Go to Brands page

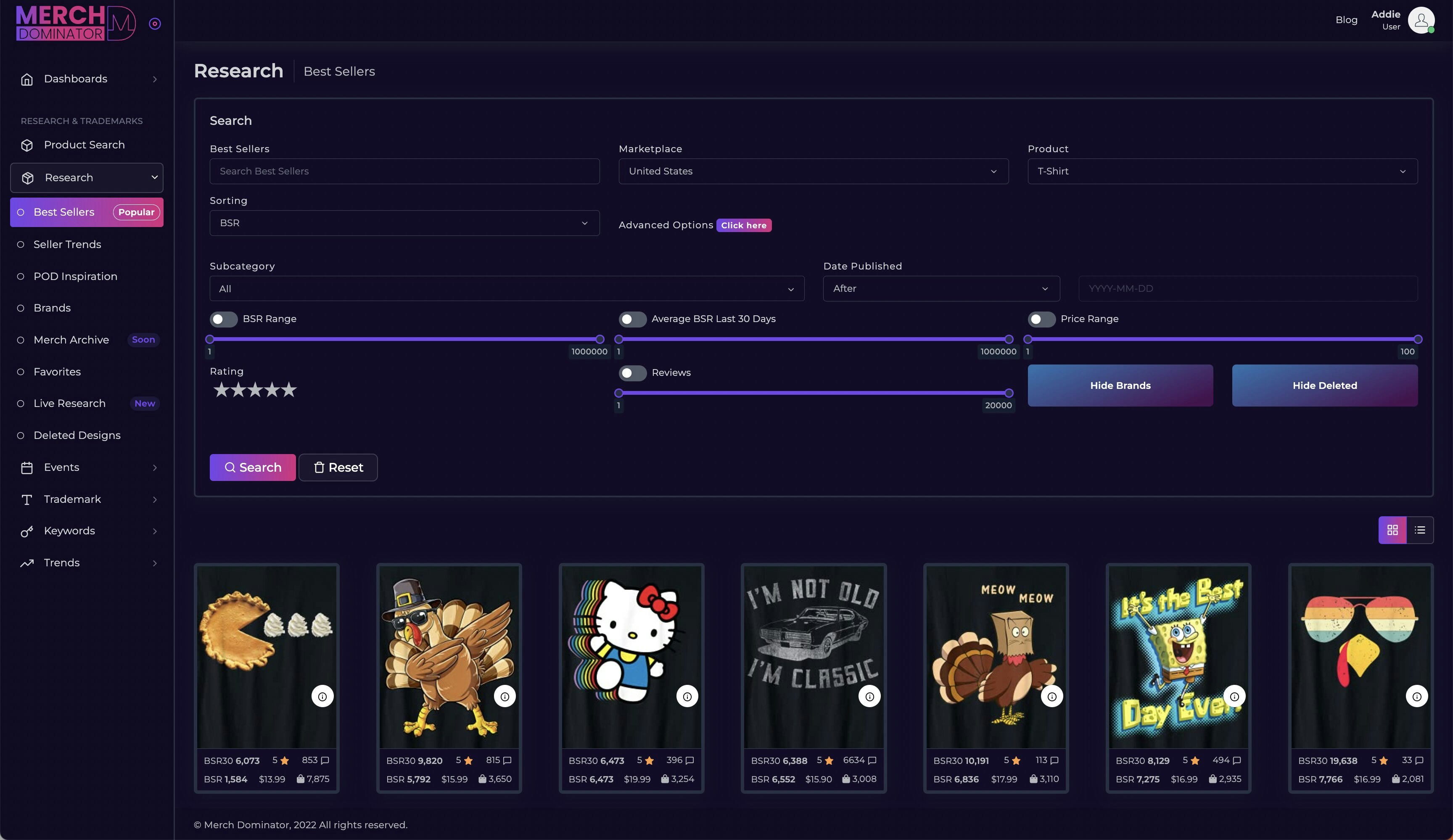[x=52, y=308]
